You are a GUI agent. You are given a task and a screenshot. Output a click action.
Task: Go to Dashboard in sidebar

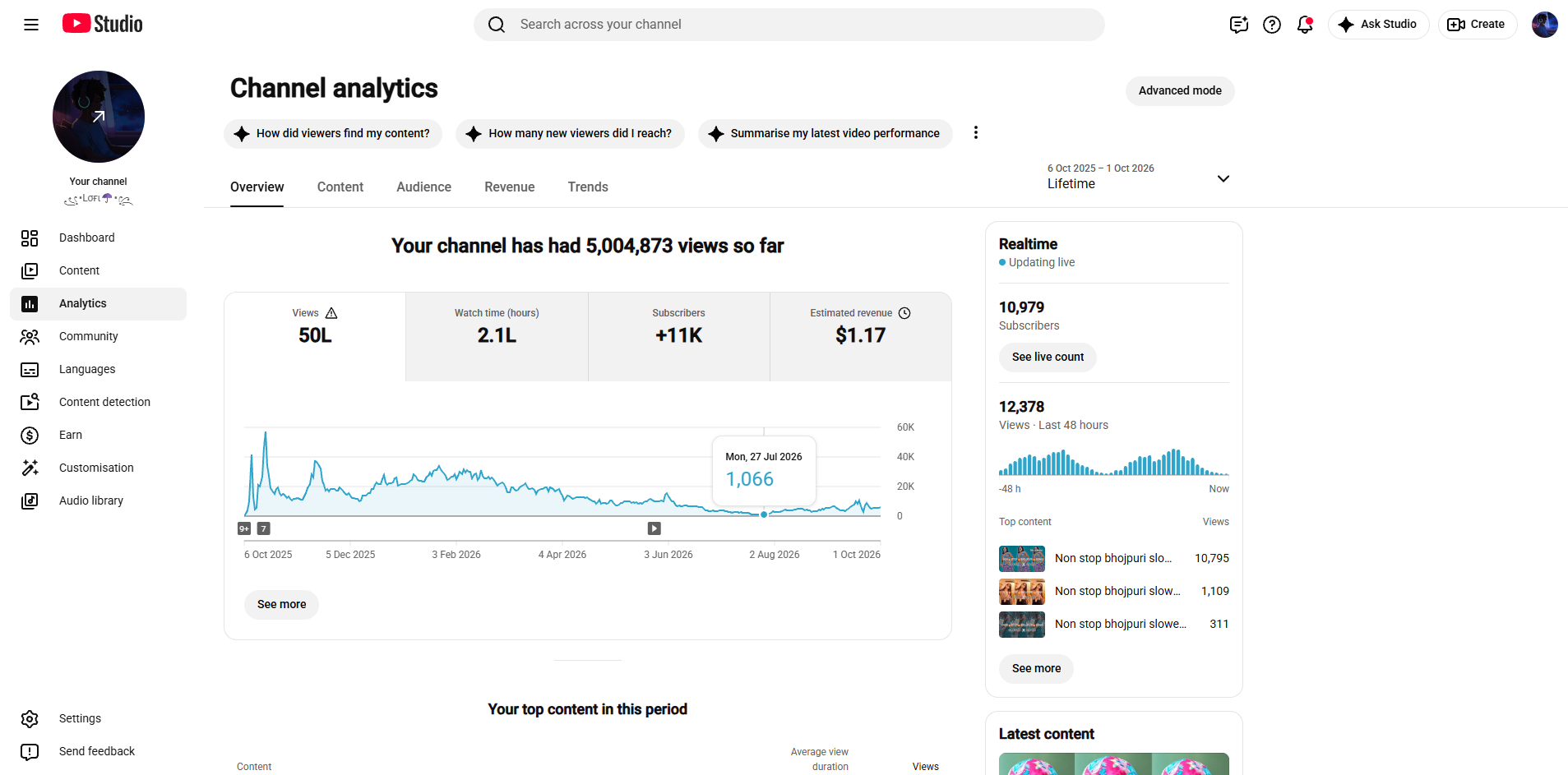pyautogui.click(x=98, y=238)
